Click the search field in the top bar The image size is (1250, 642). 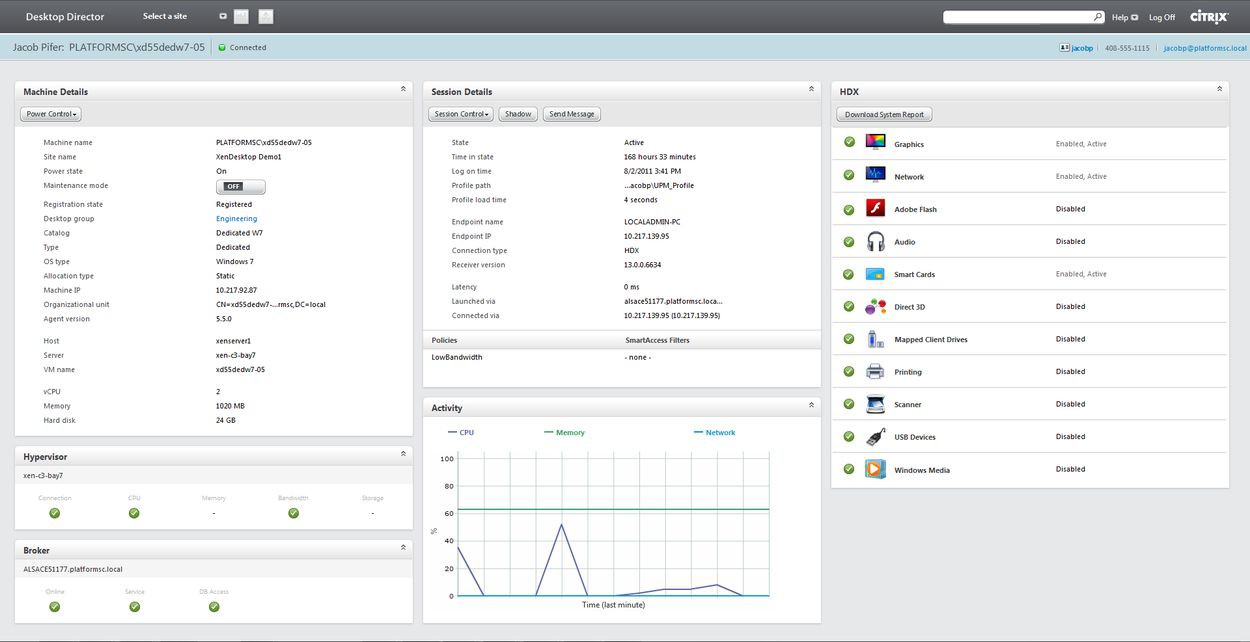coord(1020,16)
